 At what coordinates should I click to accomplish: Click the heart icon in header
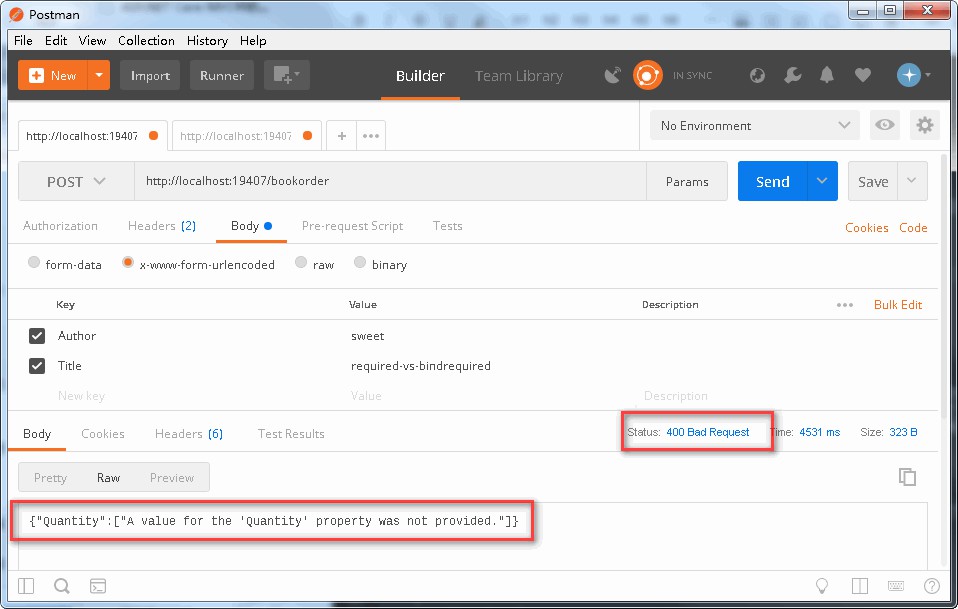point(862,75)
